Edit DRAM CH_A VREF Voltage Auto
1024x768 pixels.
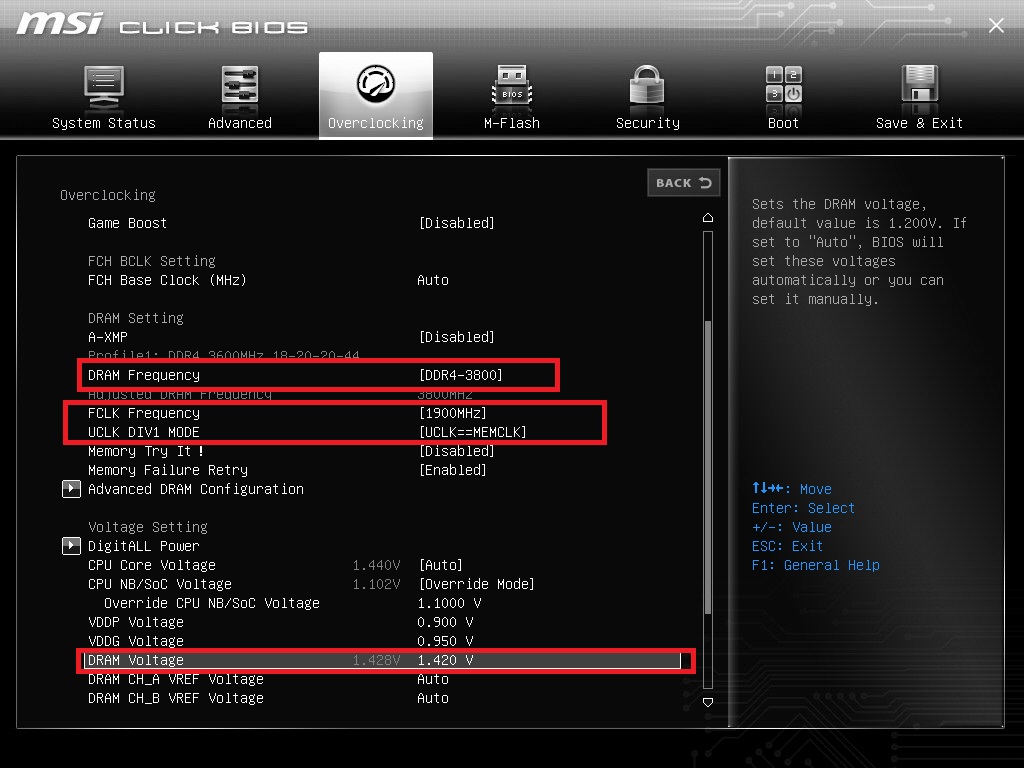433,679
